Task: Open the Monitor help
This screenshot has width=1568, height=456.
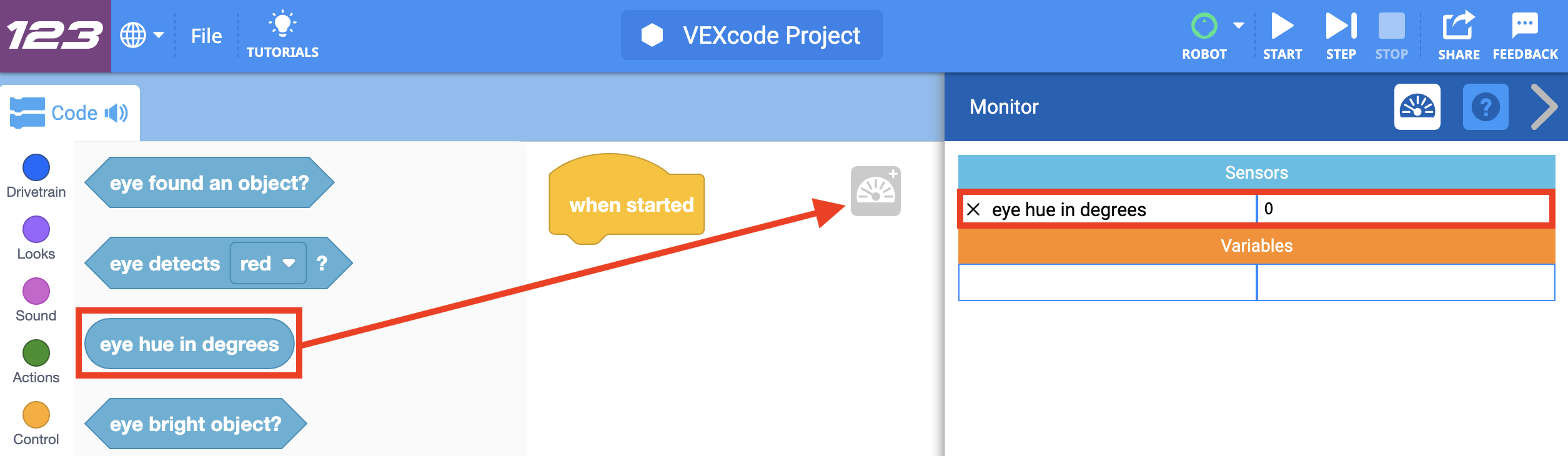Action: click(1486, 107)
